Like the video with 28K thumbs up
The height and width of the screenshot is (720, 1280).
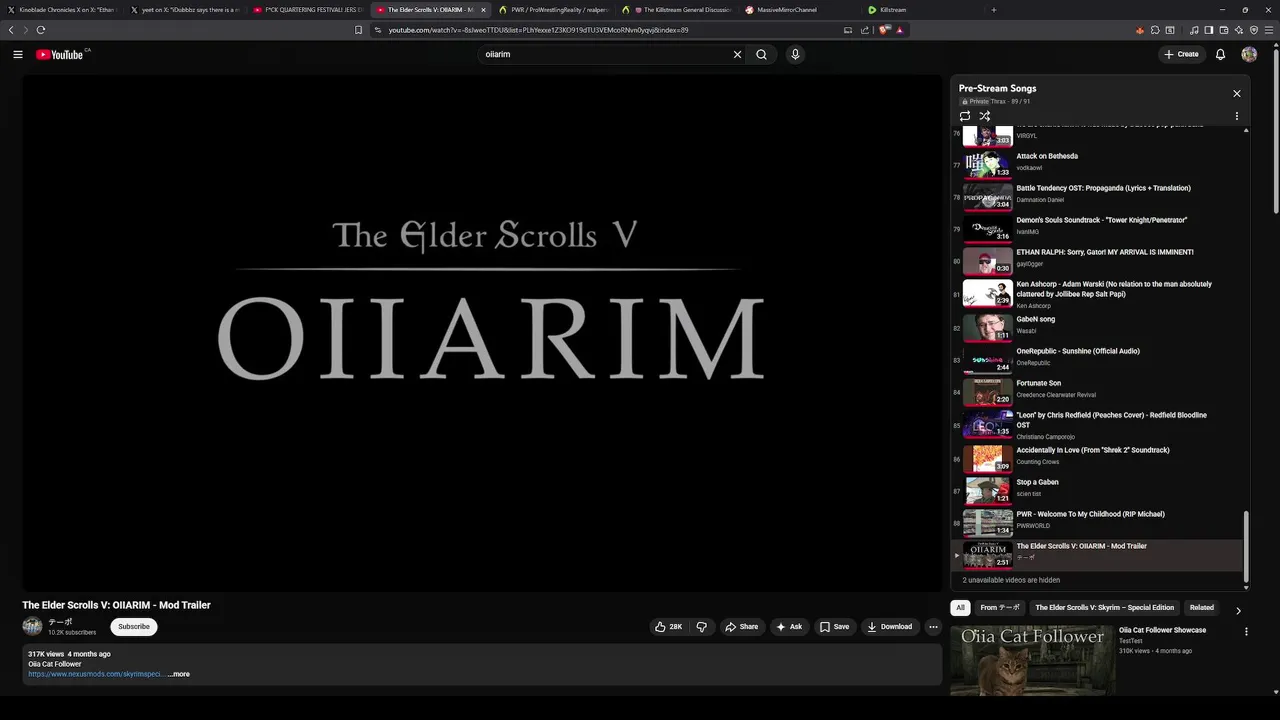pyautogui.click(x=668, y=627)
